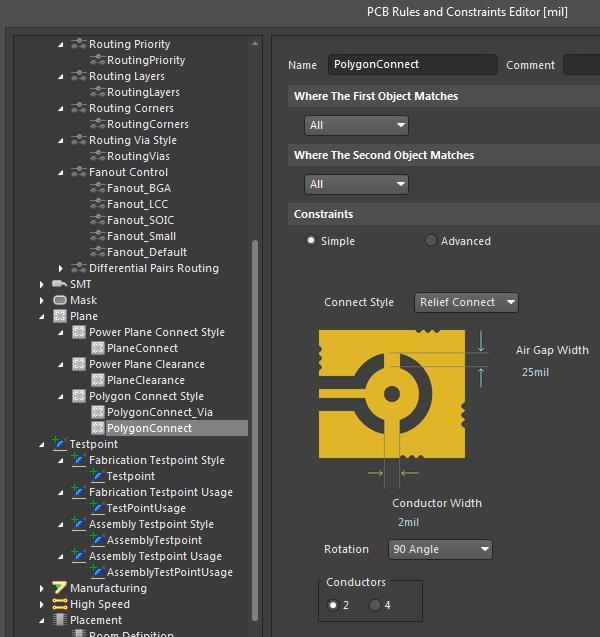Viewport: 600px width, 637px height.
Task: Expand Differential Pairs Routing node
Action: coord(60,268)
